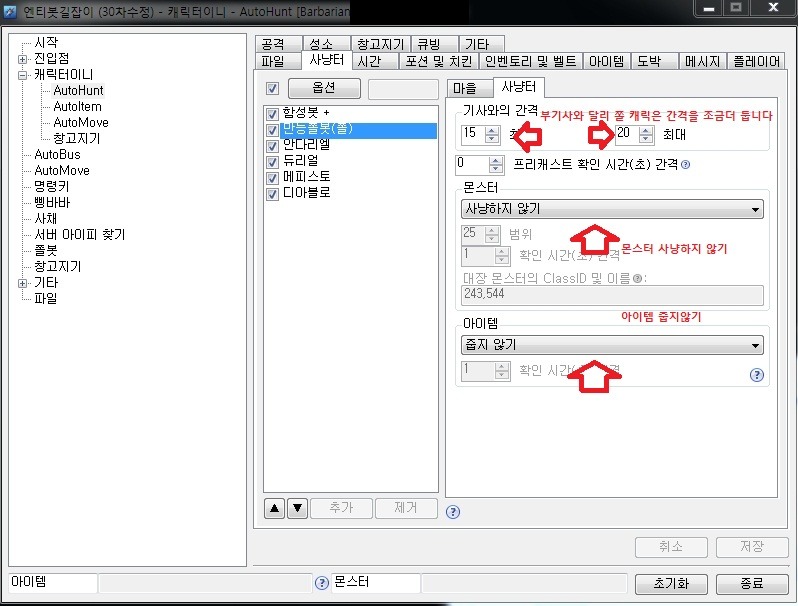798x606 pixels.
Task: Uncheck the 안다리엘 checkbox
Action: (272, 146)
